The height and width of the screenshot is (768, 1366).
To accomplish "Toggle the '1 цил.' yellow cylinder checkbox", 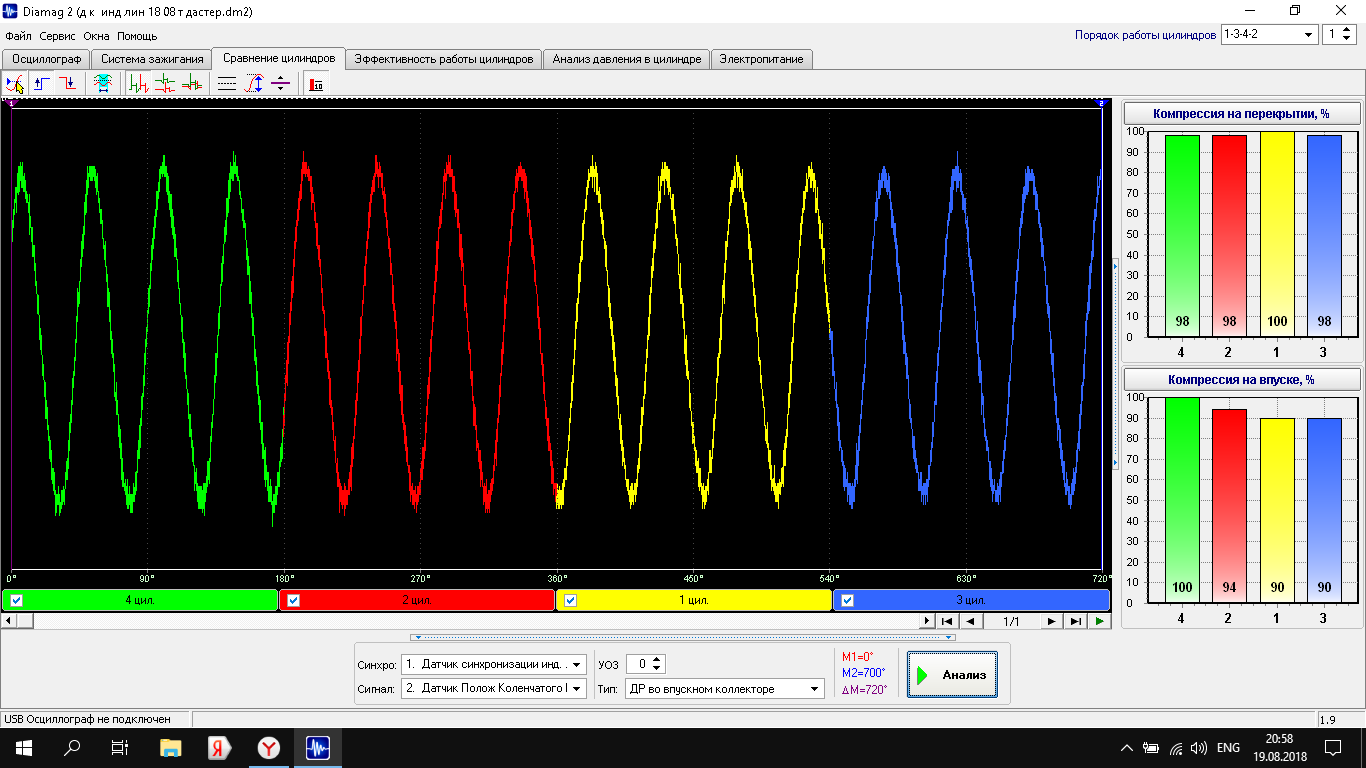I will pyautogui.click(x=570, y=600).
